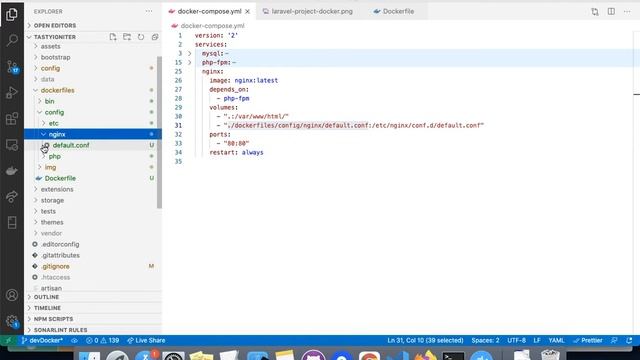Image resolution: width=640 pixels, height=360 pixels.
Task: Open .editorconfig file
Action: [x=93, y=244]
